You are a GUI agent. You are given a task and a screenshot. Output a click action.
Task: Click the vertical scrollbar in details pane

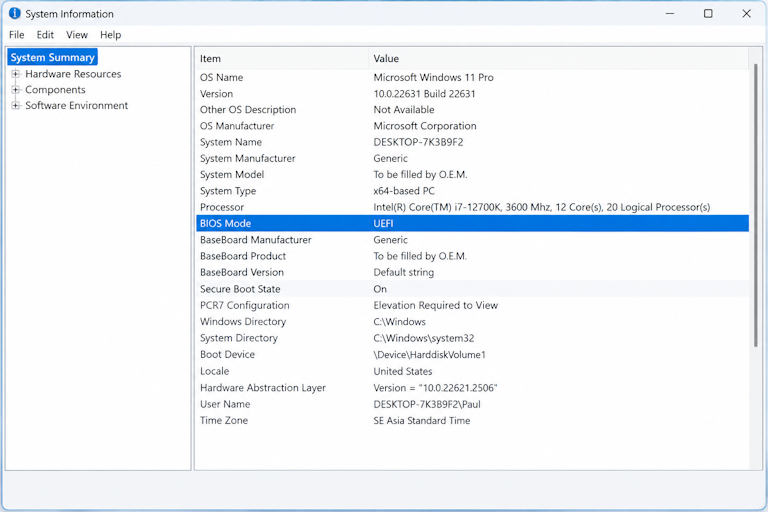pyautogui.click(x=756, y=206)
